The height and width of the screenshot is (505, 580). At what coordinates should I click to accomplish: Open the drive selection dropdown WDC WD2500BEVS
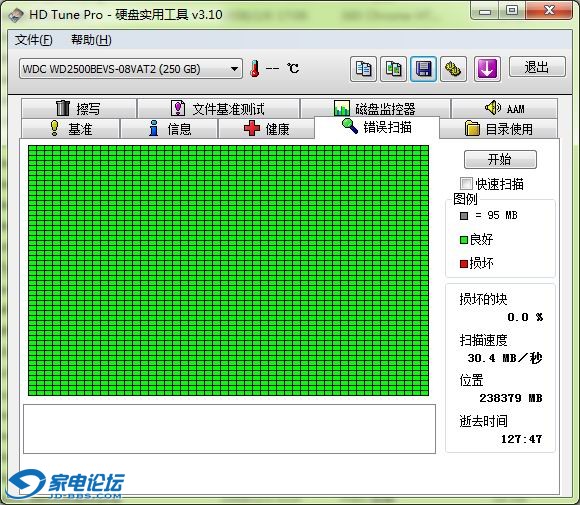[131, 69]
